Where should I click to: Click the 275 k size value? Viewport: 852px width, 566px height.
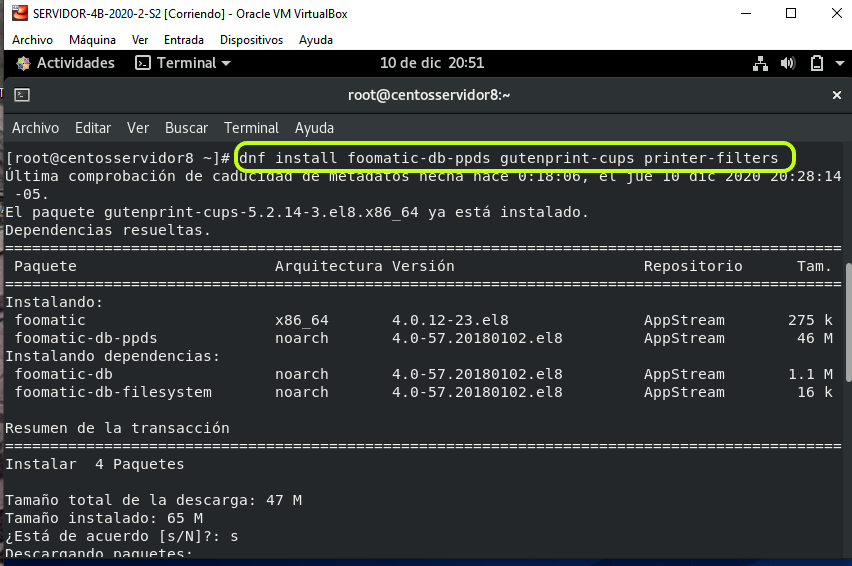point(810,320)
